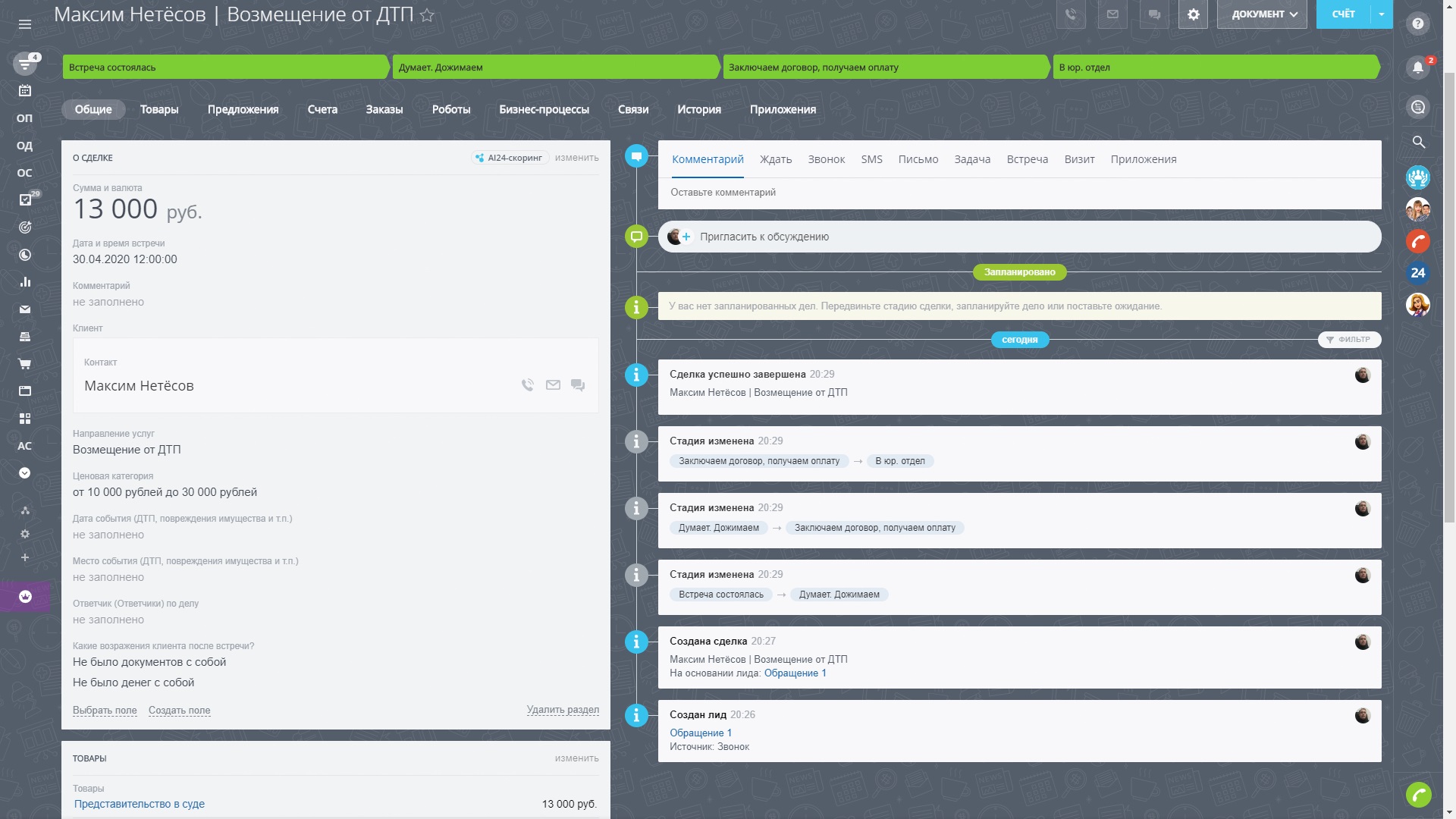Open the help question mark icon
The height and width of the screenshot is (819, 1456).
point(1417,24)
